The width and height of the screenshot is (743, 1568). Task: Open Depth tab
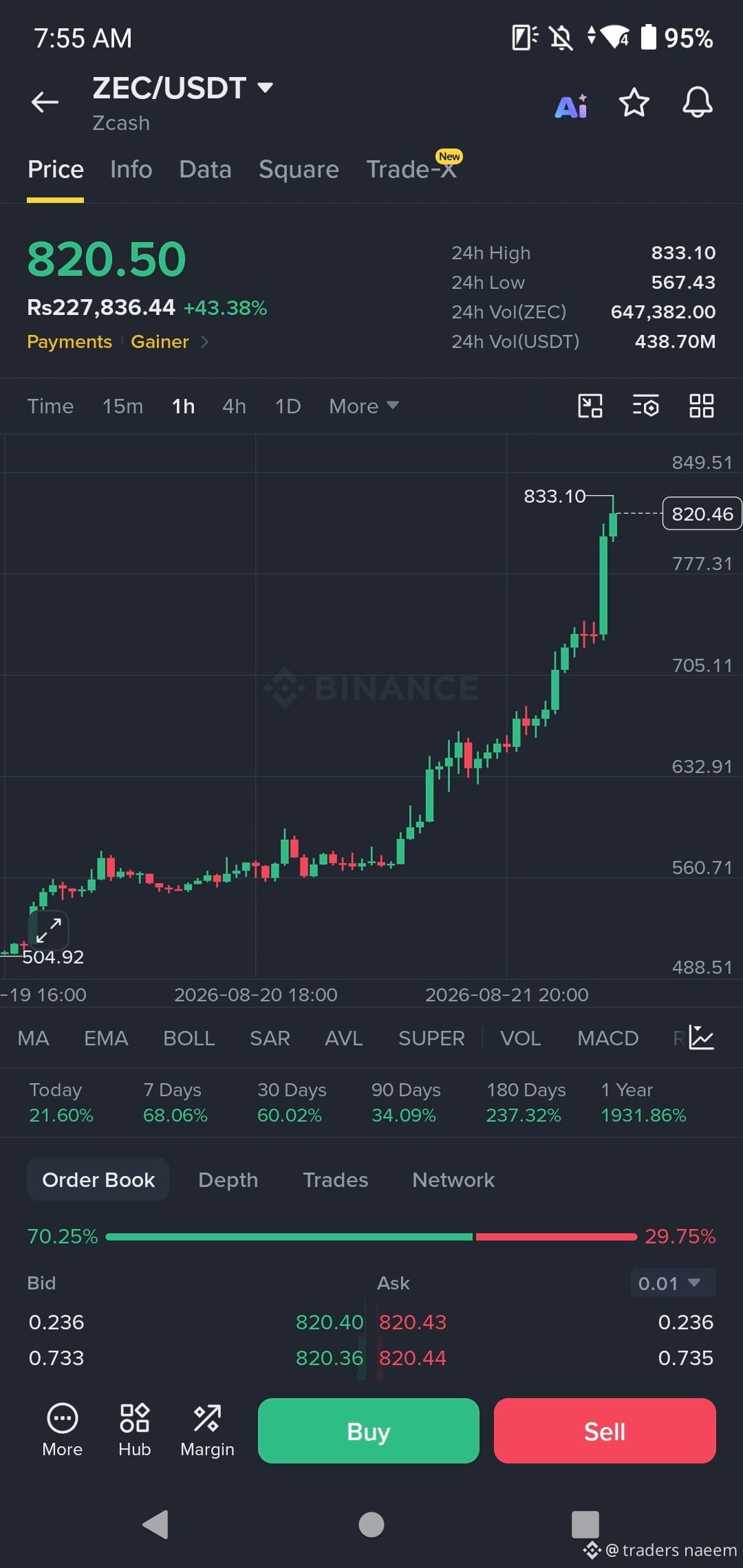click(228, 1180)
